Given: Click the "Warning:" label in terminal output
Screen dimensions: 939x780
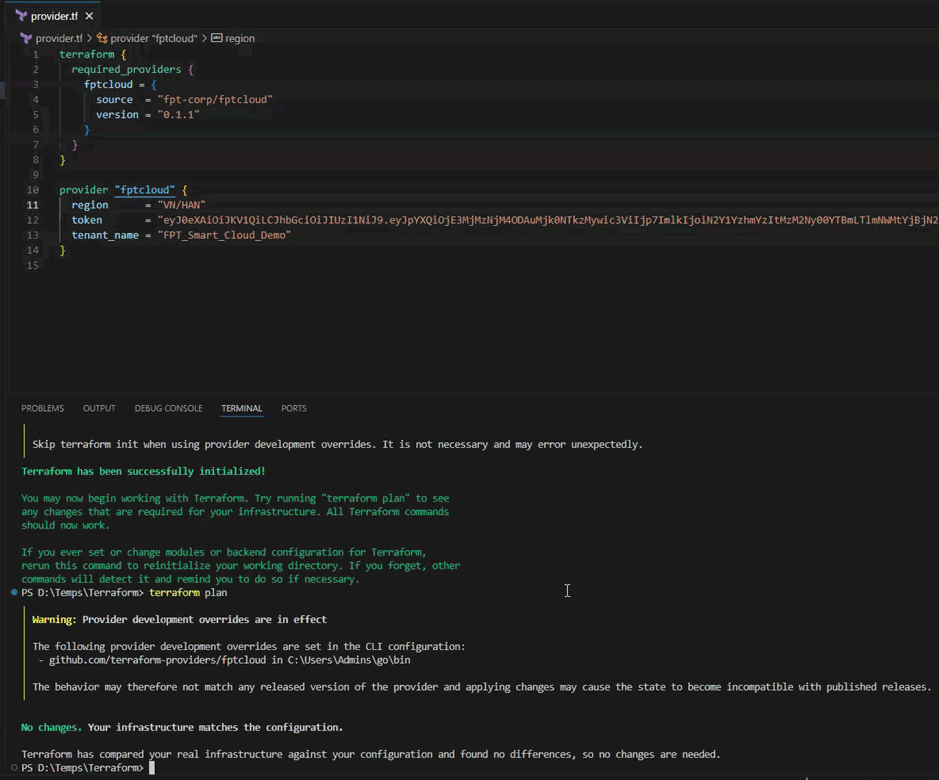Looking at the screenshot, I should click(54, 619).
